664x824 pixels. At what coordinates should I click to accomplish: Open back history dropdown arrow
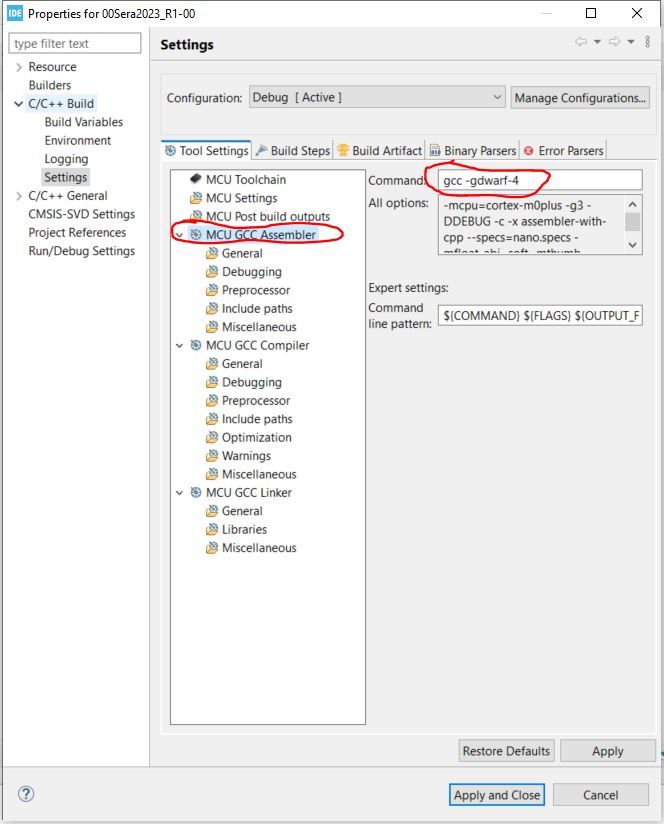(597, 42)
